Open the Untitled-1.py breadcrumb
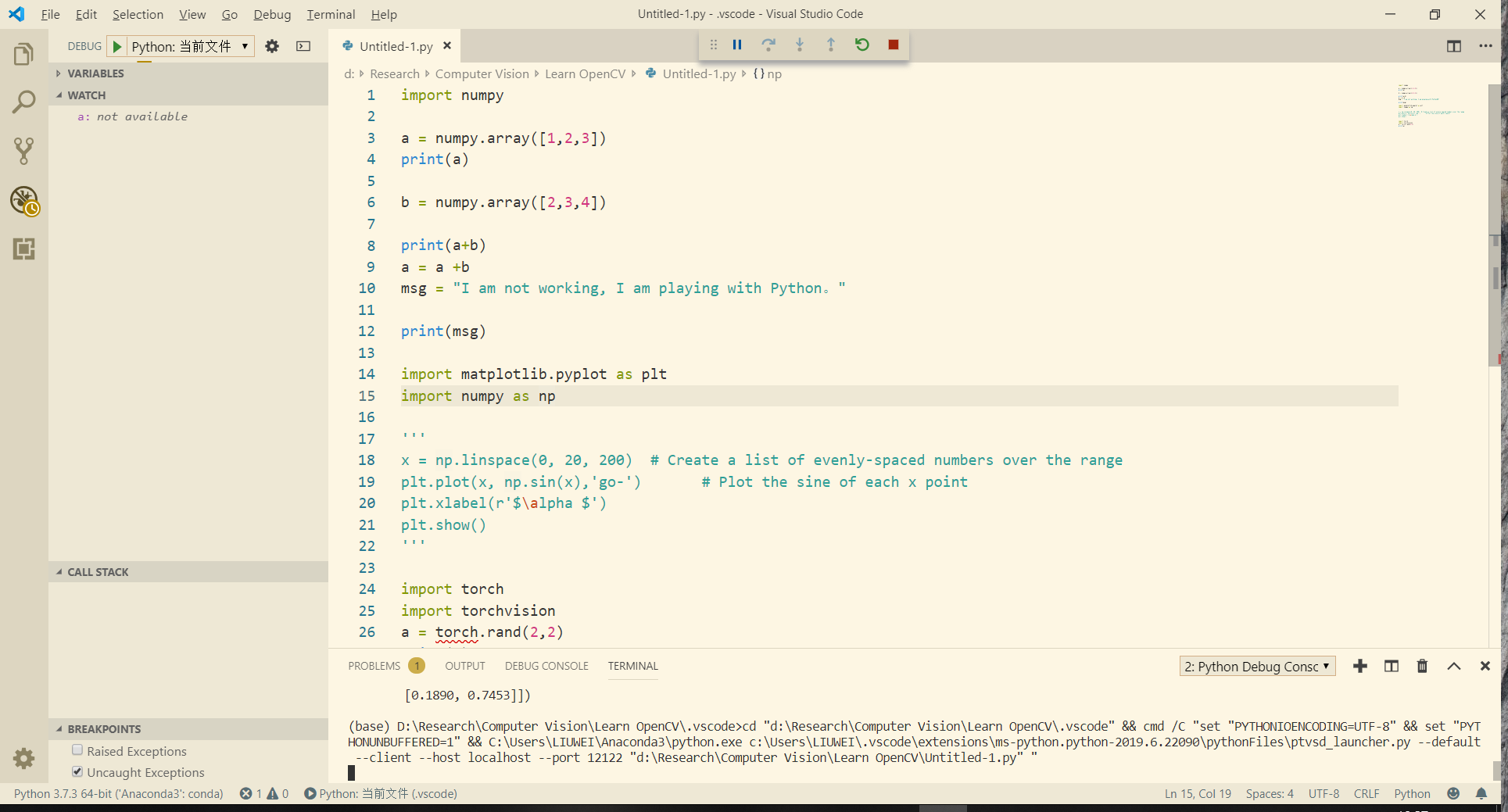 [690, 73]
